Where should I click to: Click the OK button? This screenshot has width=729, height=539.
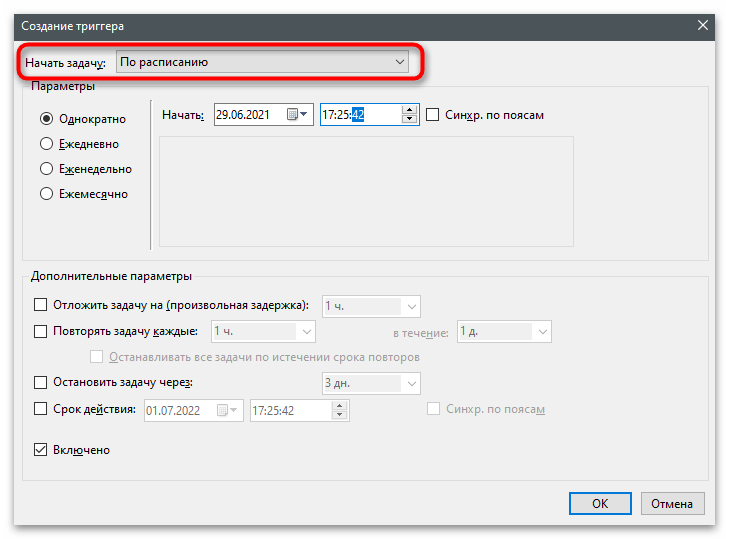[x=600, y=503]
